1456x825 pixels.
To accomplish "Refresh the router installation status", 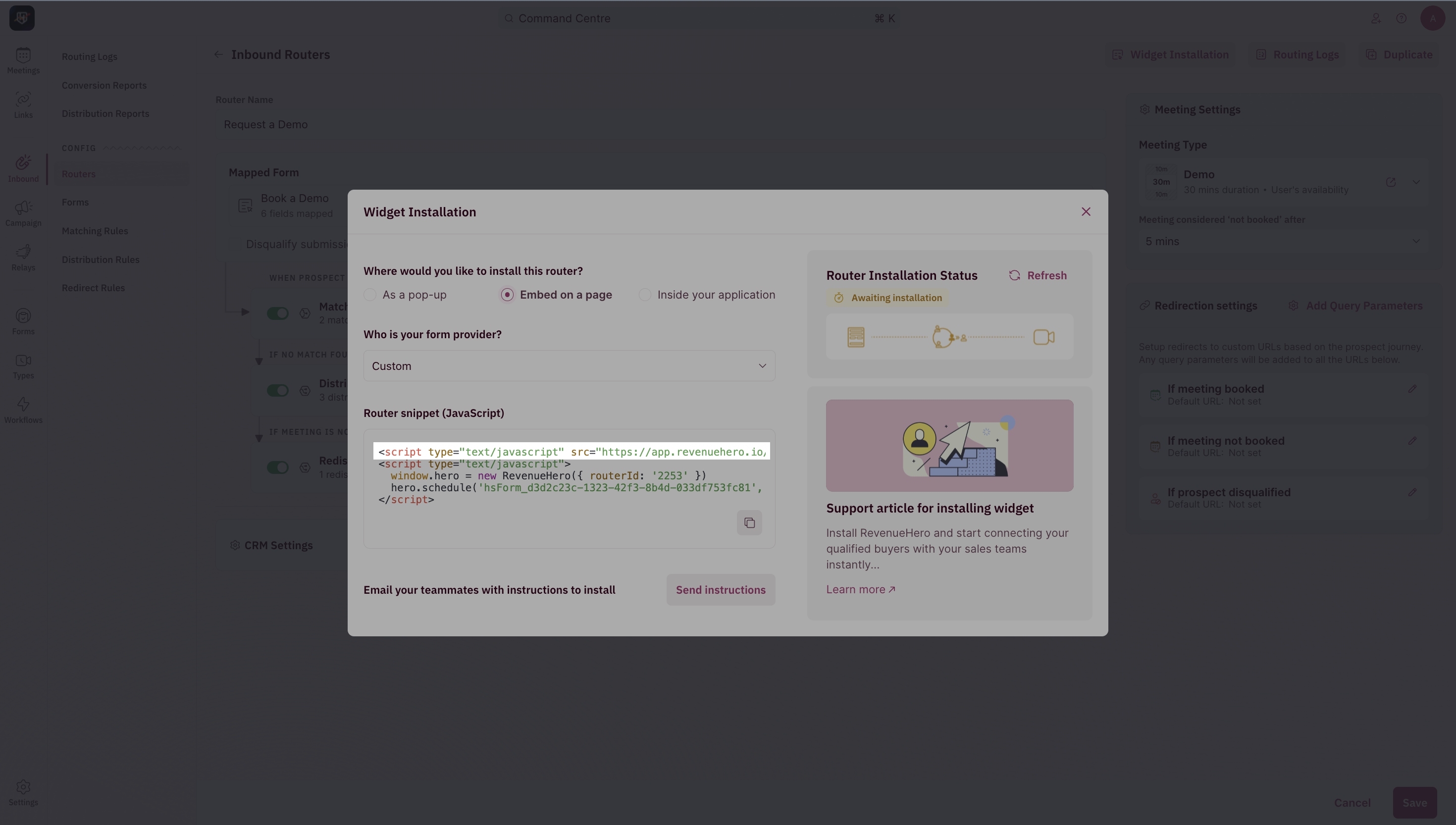I will [x=1038, y=275].
